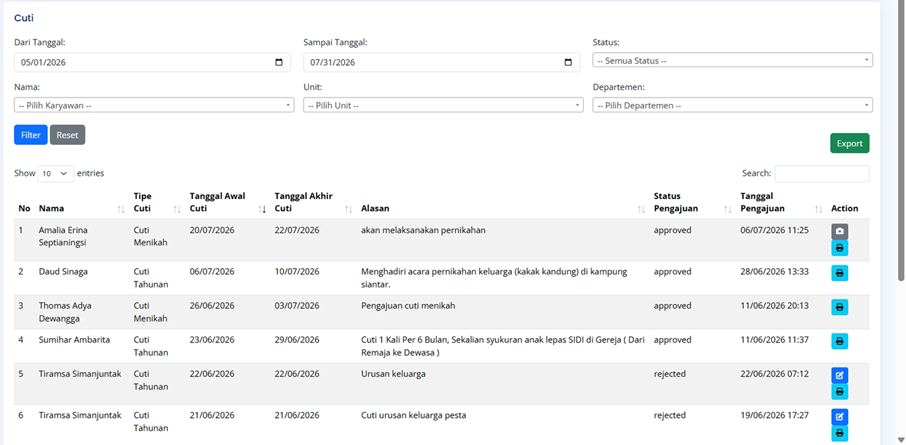906x445 pixels.
Task: Click the Filter button
Action: (31, 135)
